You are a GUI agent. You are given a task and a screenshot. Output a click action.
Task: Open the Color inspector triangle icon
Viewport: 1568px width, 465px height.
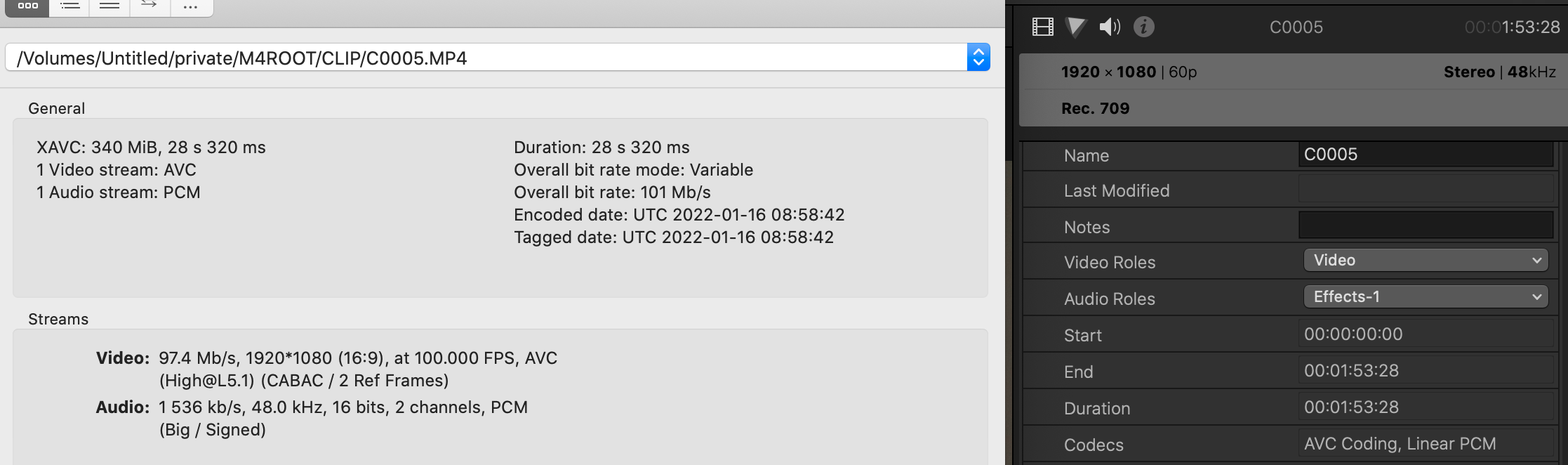point(1075,27)
